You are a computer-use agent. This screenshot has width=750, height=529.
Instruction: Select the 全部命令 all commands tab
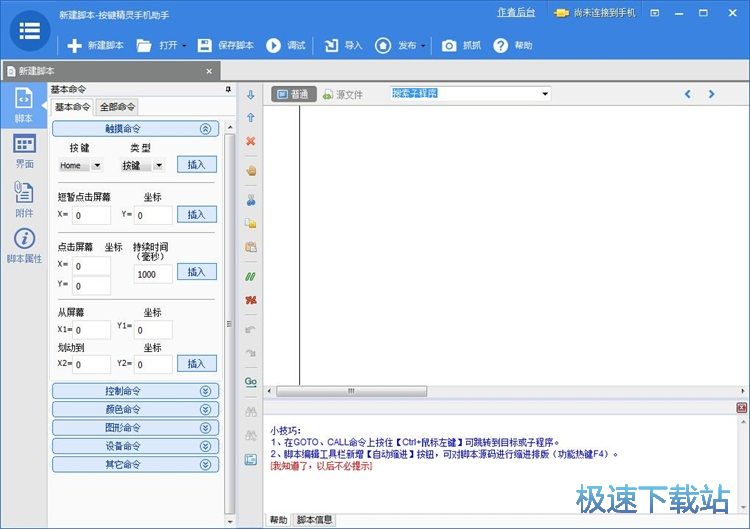117,107
